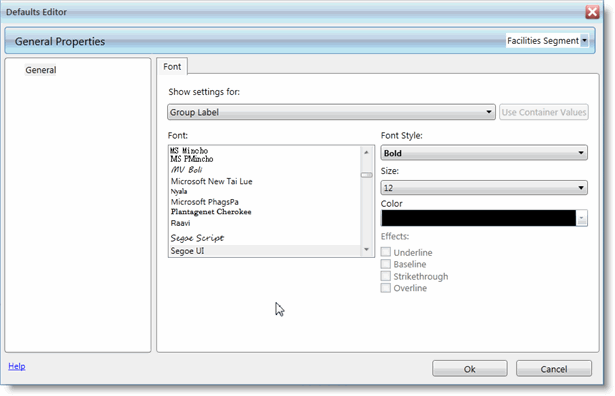Toggle the Underline checkbox

pyautogui.click(x=386, y=252)
